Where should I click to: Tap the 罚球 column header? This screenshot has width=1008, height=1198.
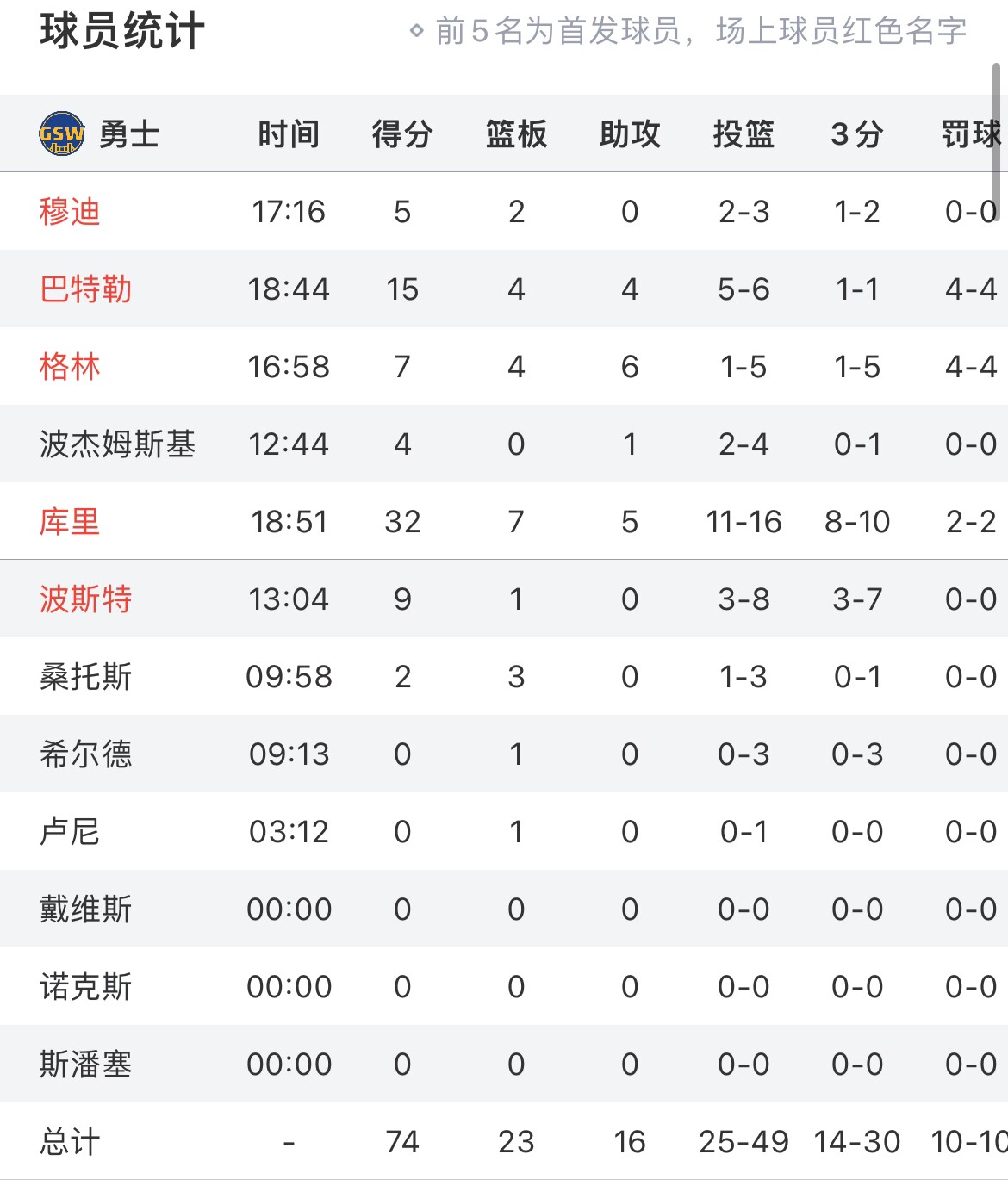click(x=972, y=134)
